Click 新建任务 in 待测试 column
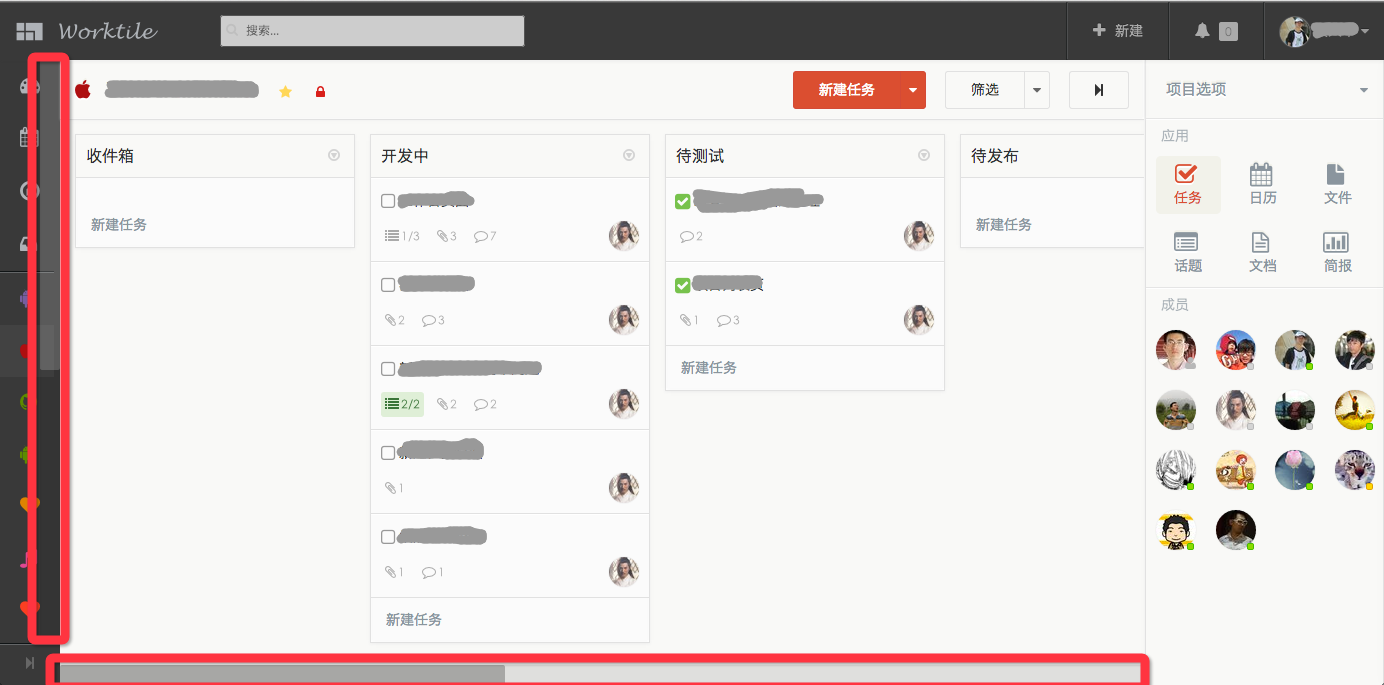Image resolution: width=1384 pixels, height=685 pixels. pyautogui.click(x=709, y=368)
